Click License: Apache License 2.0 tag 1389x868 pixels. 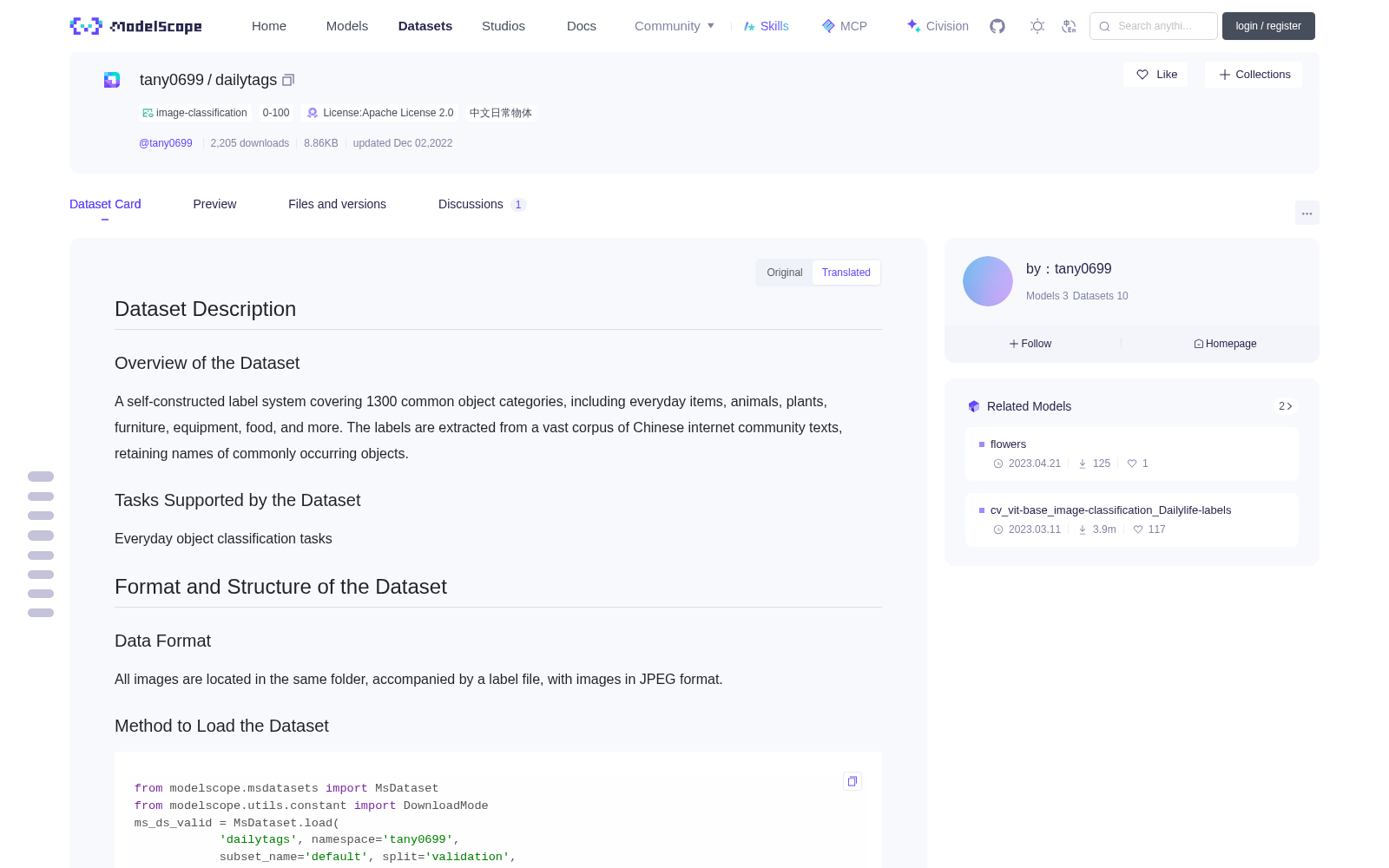coord(380,113)
